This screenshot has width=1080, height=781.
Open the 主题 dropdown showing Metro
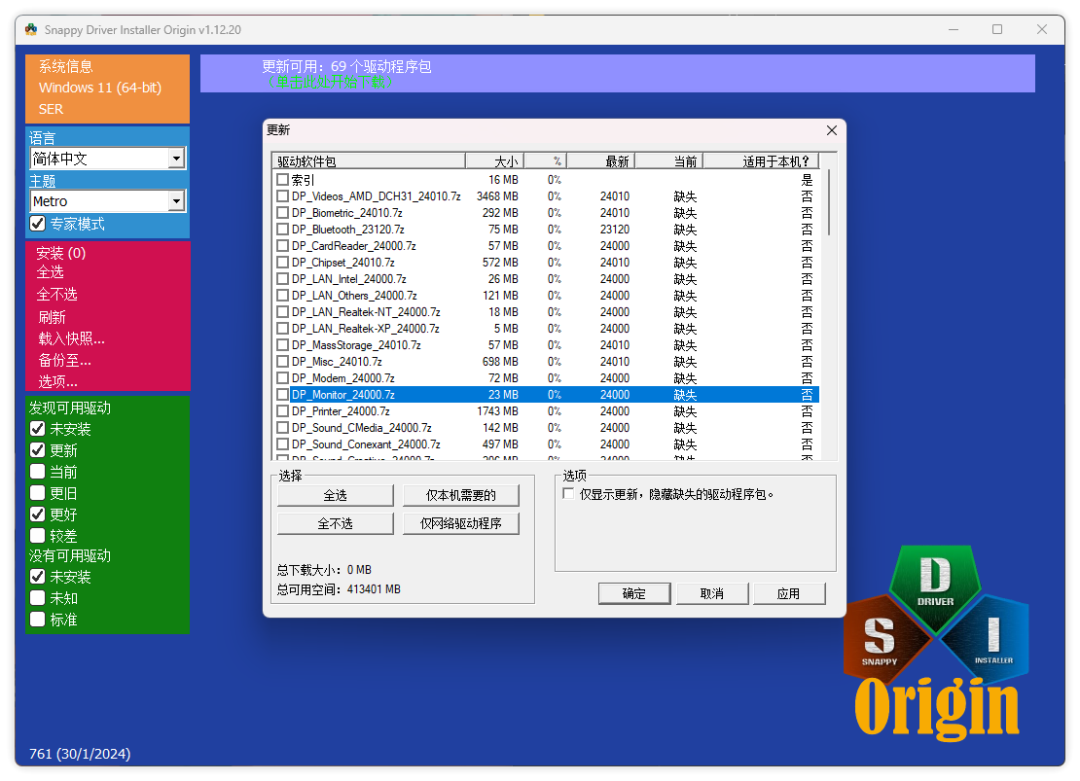(x=108, y=201)
